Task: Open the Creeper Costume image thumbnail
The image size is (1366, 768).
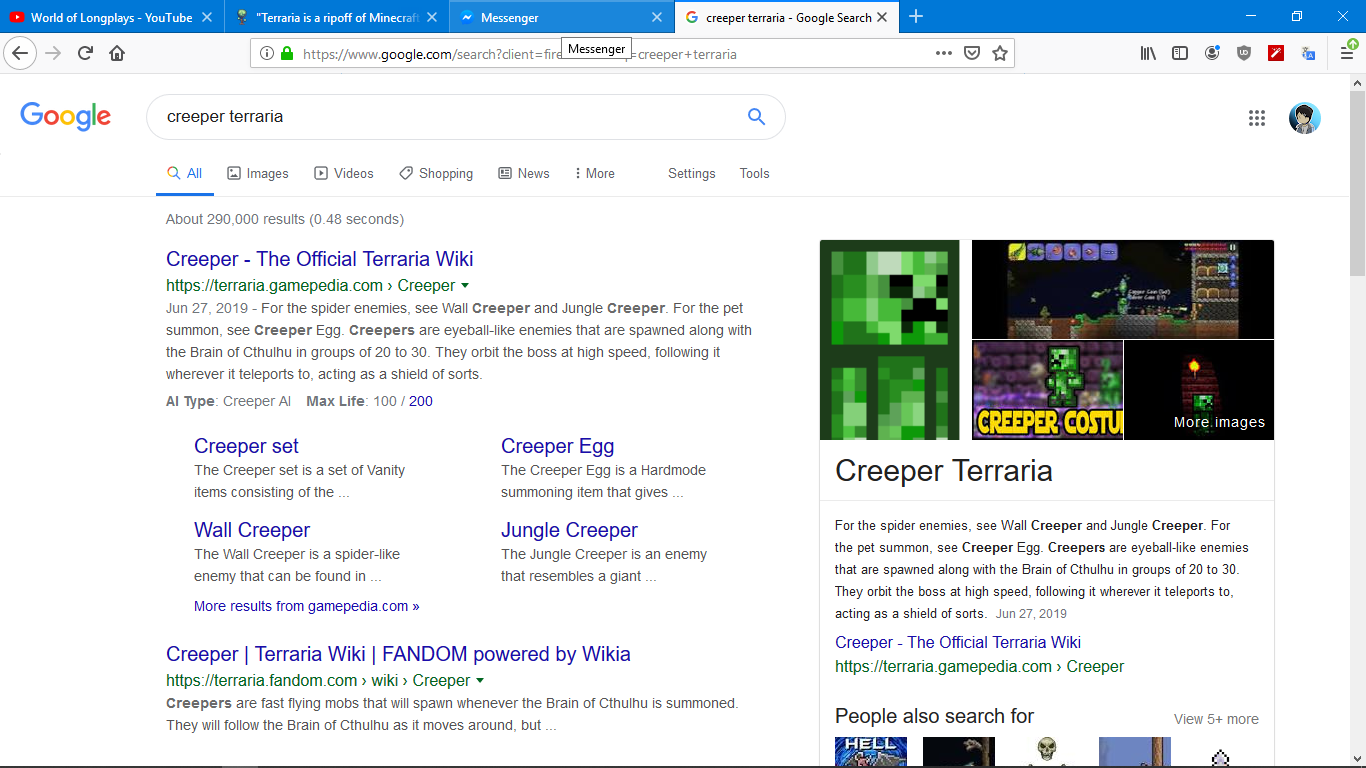Action: pyautogui.click(x=1047, y=390)
